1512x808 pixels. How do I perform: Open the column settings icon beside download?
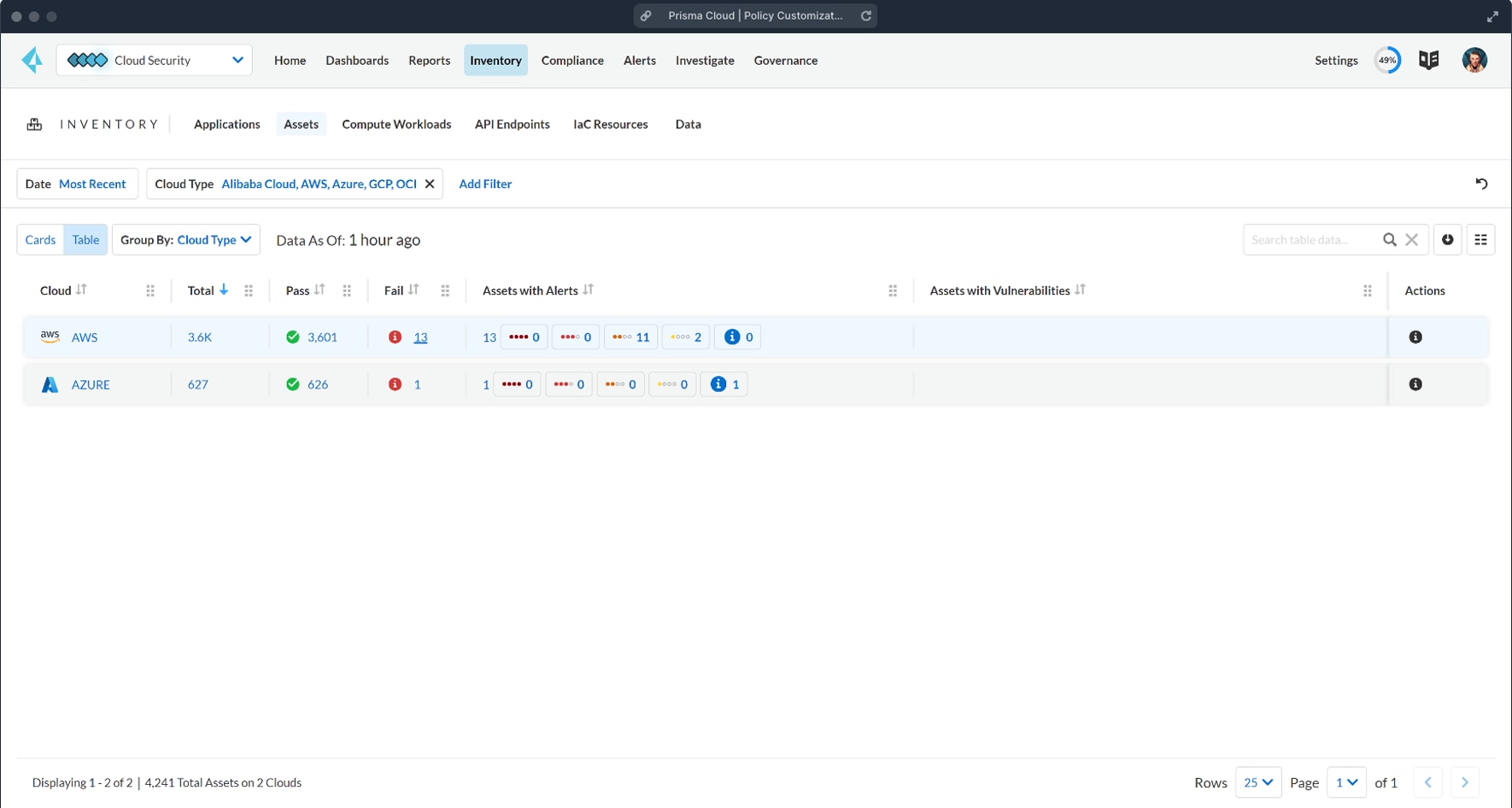point(1482,240)
